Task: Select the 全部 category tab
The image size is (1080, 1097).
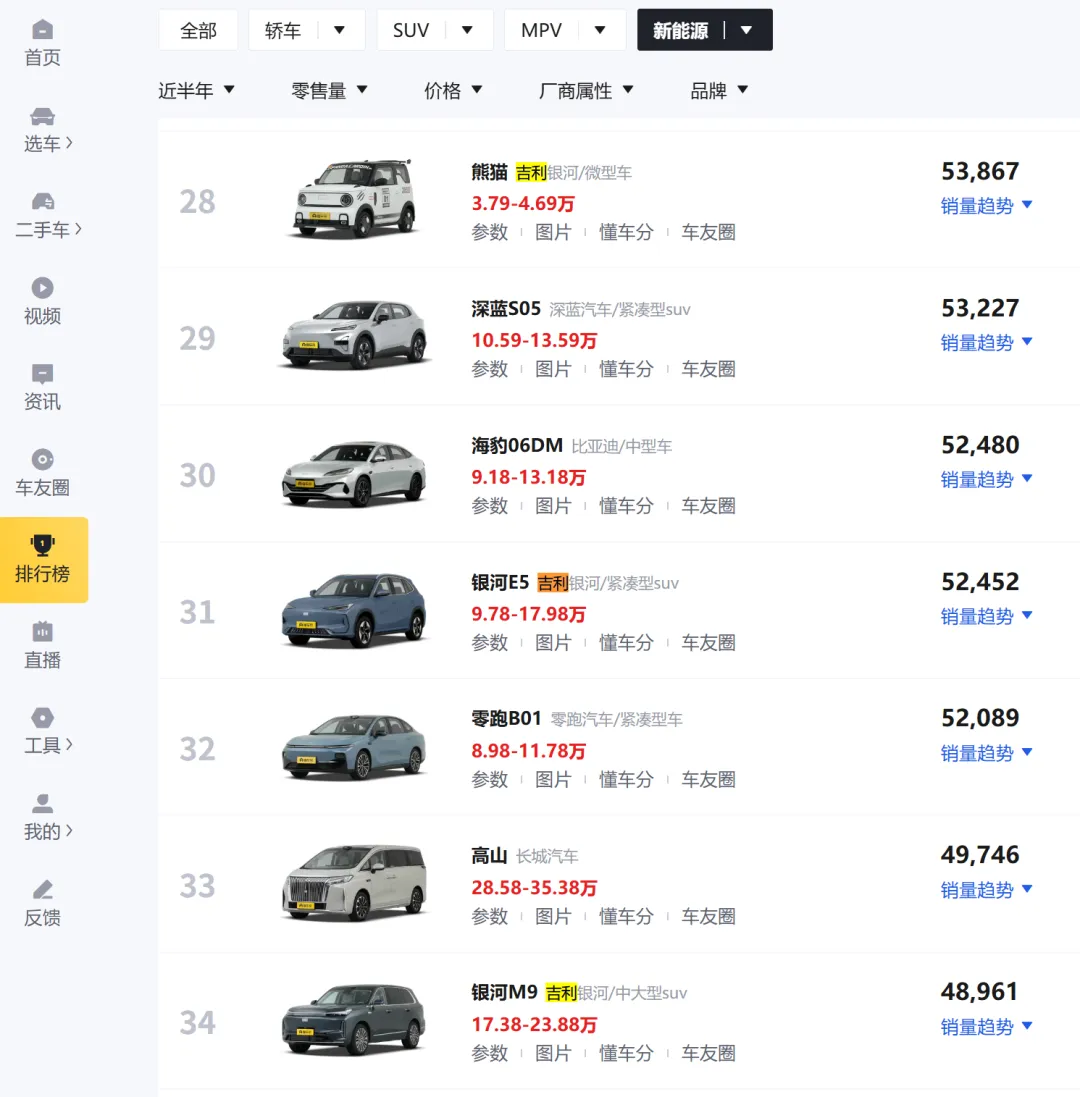Action: (198, 31)
